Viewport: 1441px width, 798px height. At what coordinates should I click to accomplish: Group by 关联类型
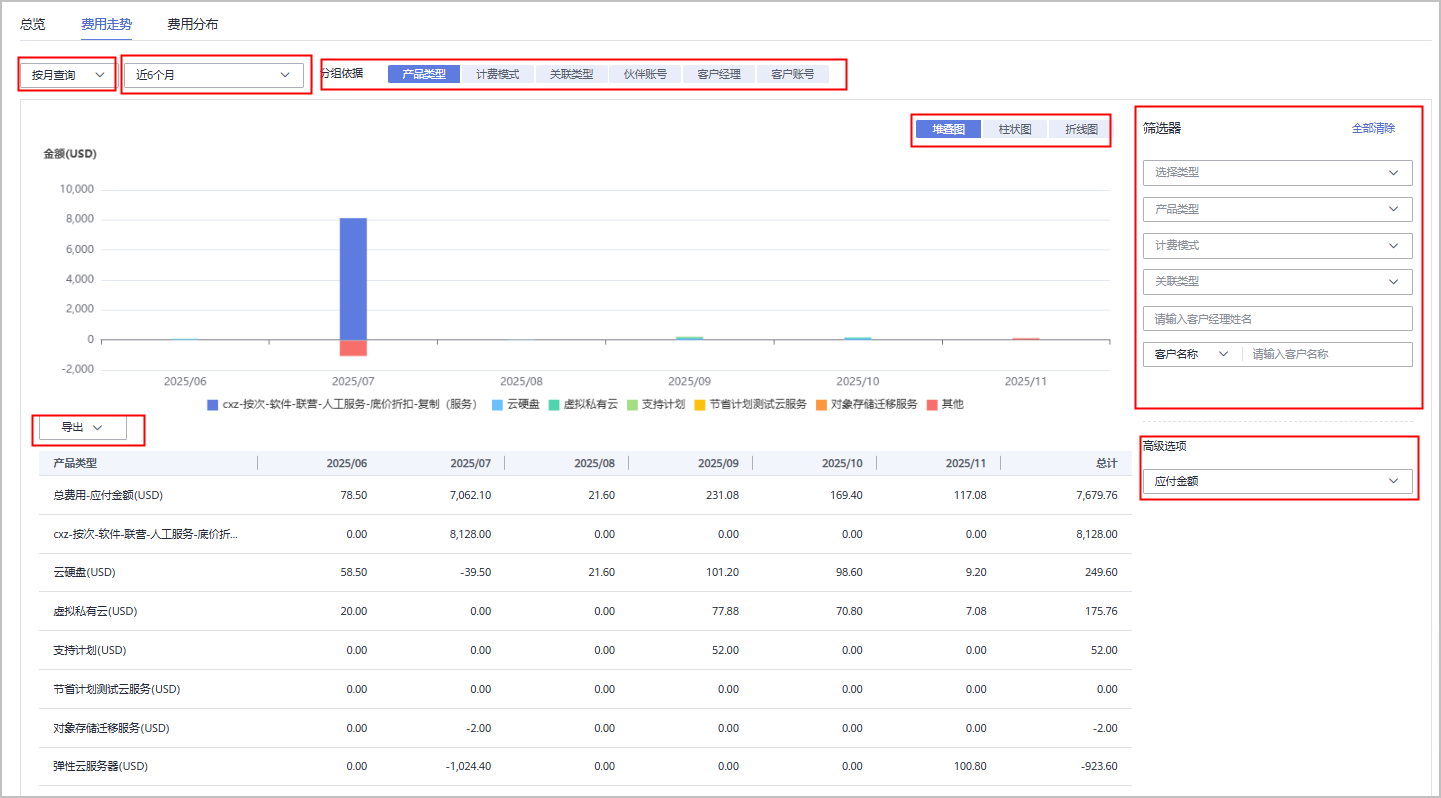pyautogui.click(x=571, y=74)
